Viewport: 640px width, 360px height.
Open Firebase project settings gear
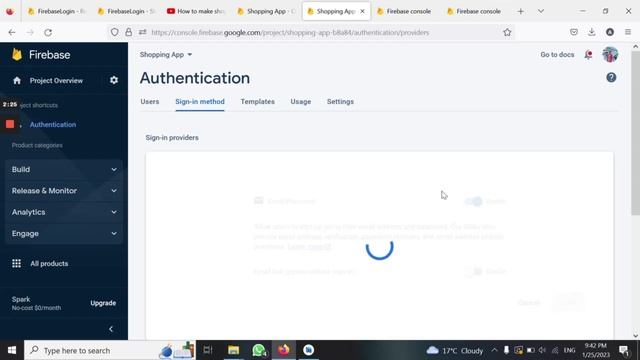[x=114, y=80]
